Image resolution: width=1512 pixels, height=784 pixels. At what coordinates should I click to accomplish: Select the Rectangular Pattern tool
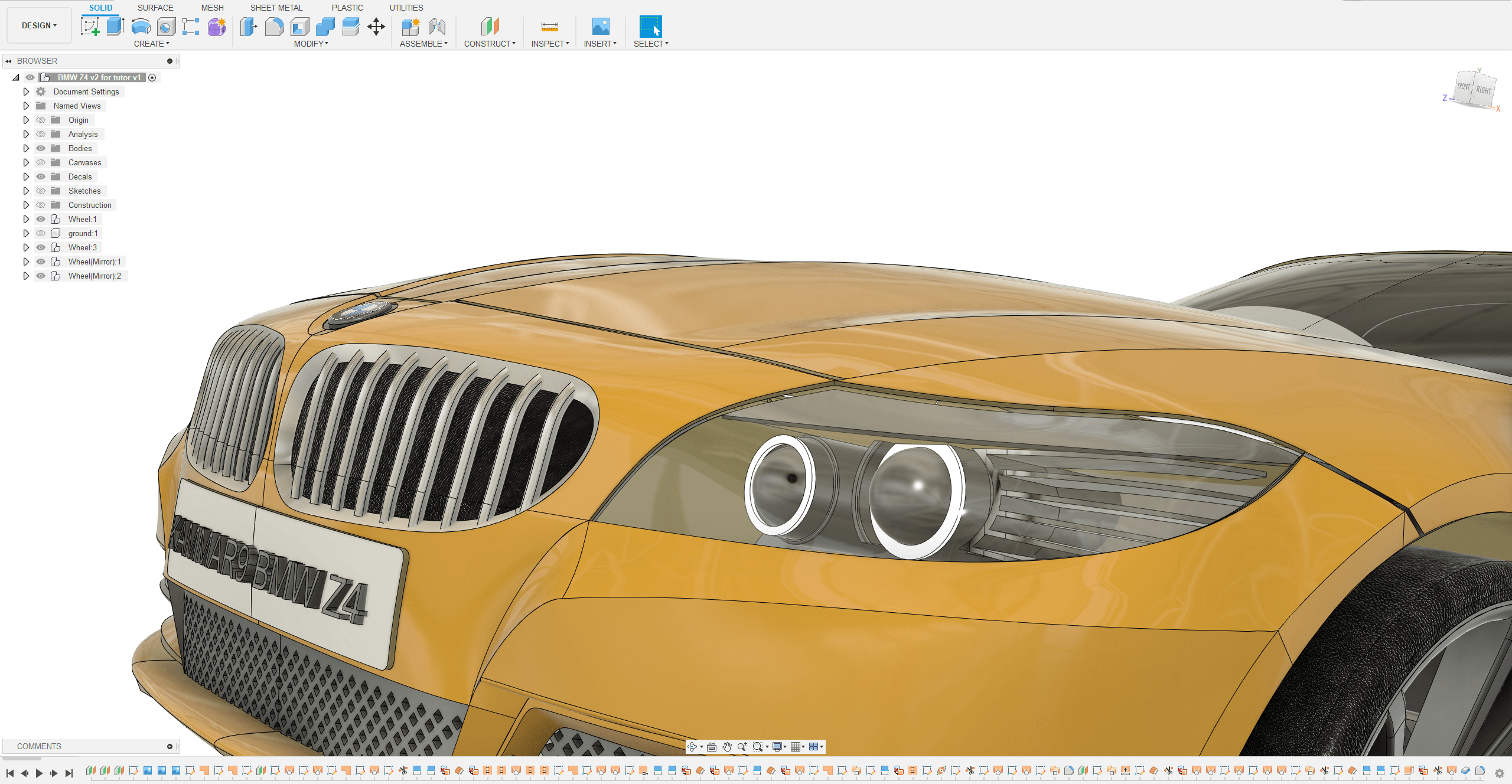pyautogui.click(x=191, y=27)
